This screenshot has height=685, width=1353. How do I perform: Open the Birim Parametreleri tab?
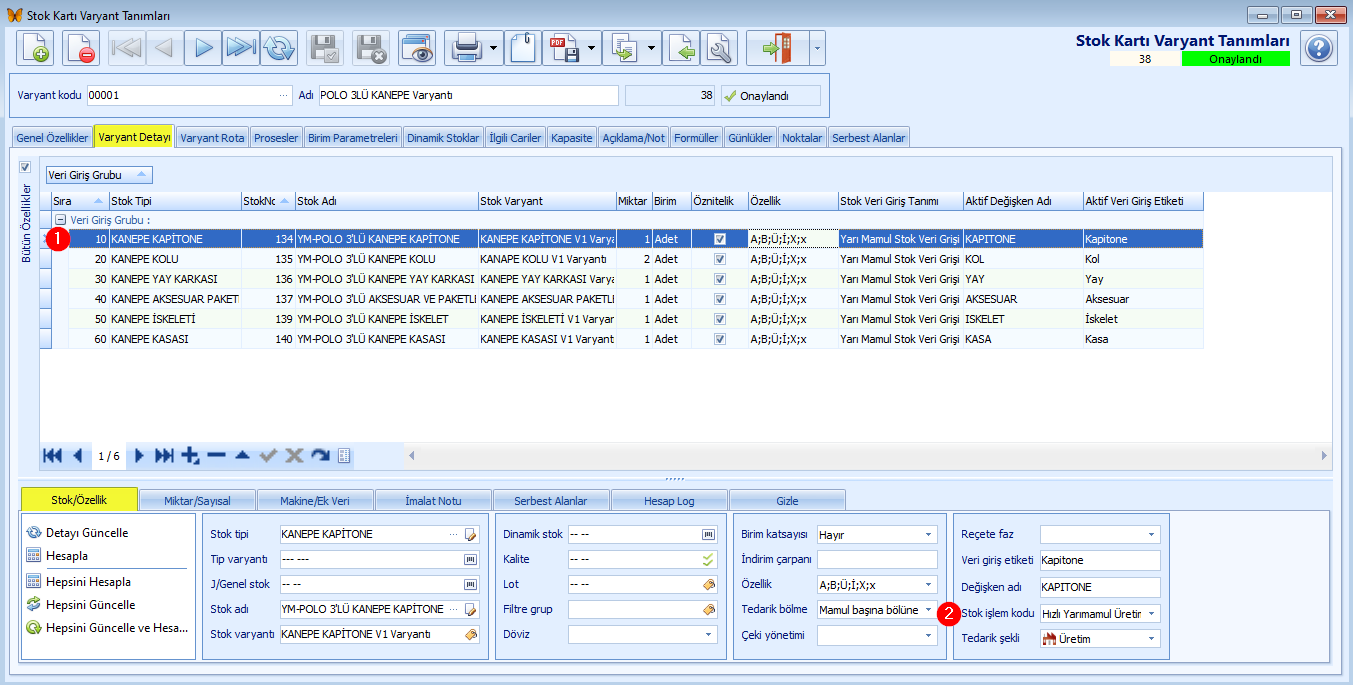point(353,137)
